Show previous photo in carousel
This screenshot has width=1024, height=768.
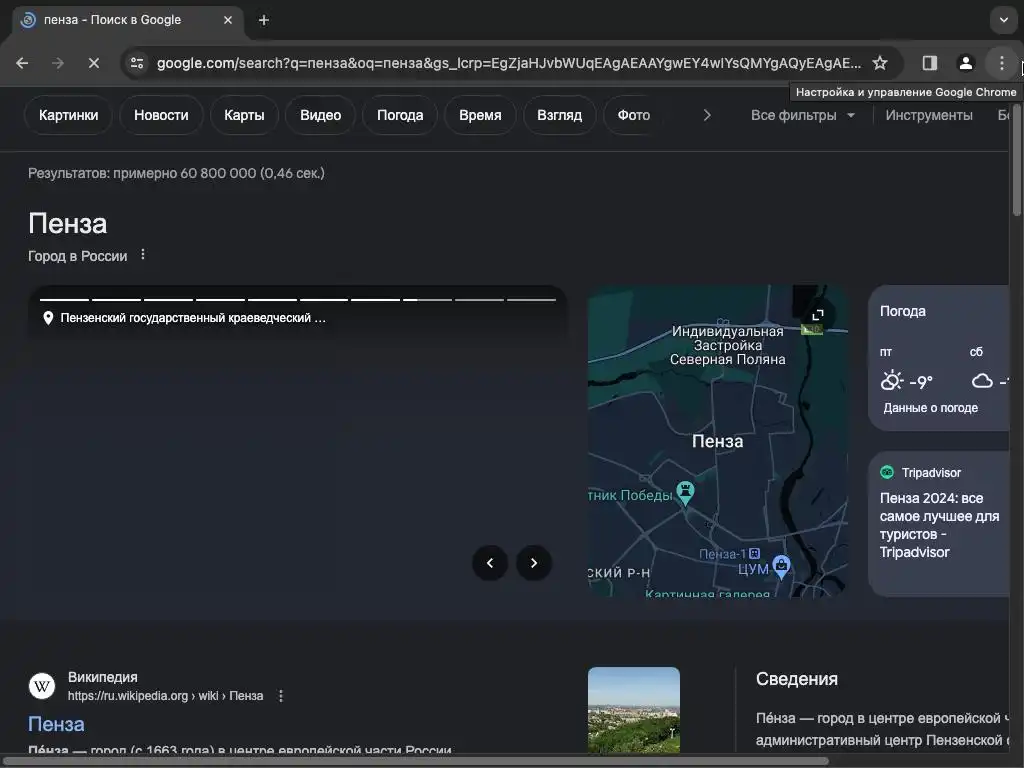click(490, 563)
